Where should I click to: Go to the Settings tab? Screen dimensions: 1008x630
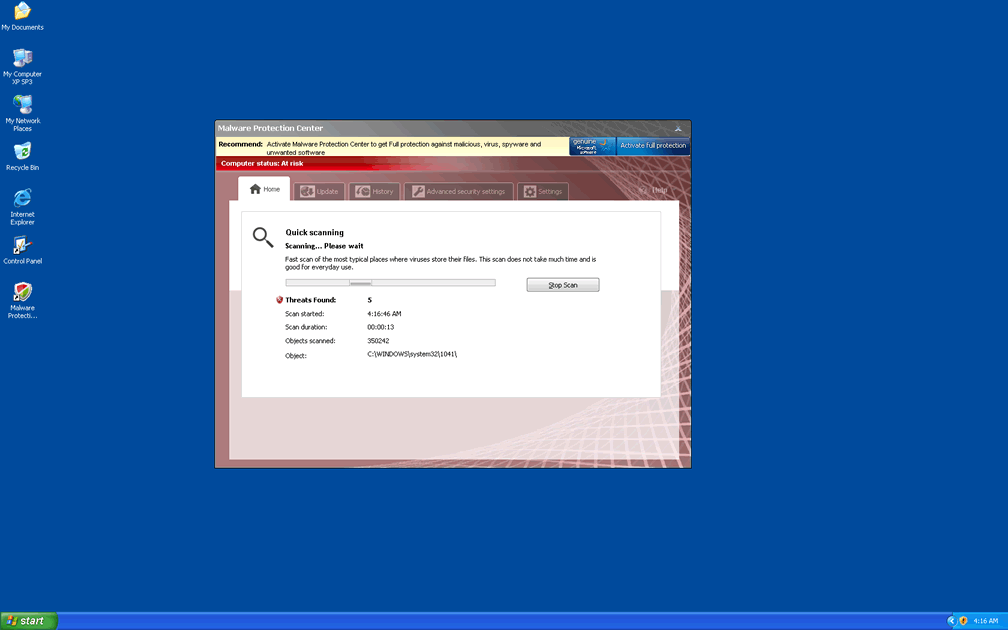pos(543,191)
